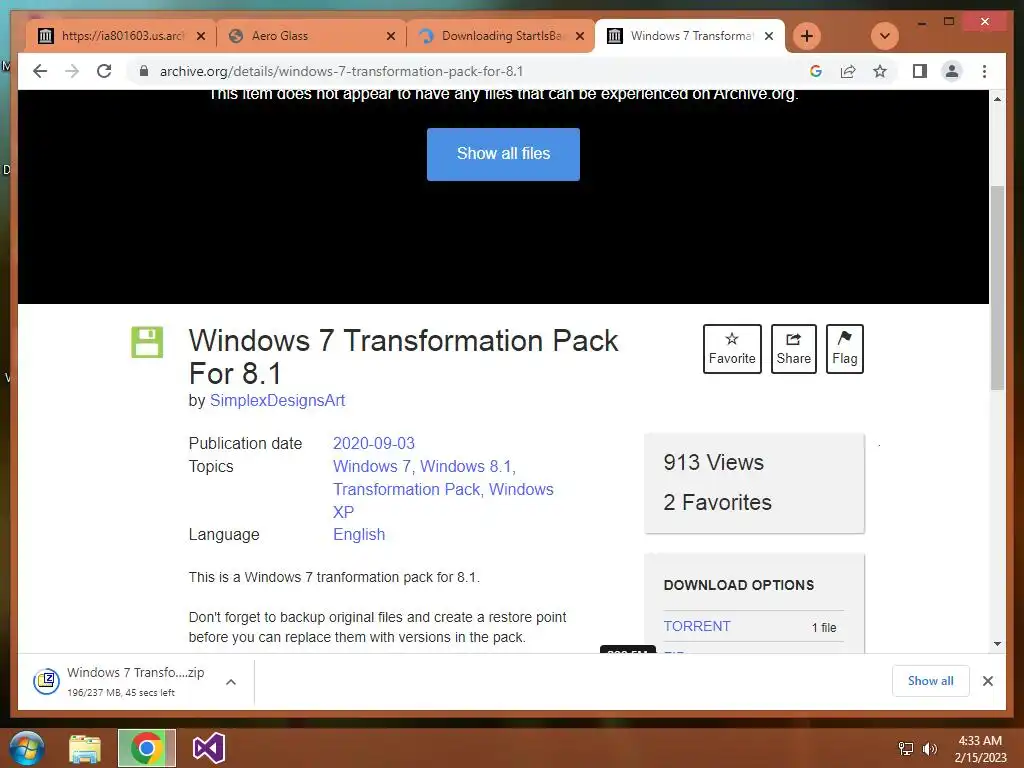Close the Downloading StartIsBack tab
This screenshot has width=1024, height=768.
pos(579,36)
